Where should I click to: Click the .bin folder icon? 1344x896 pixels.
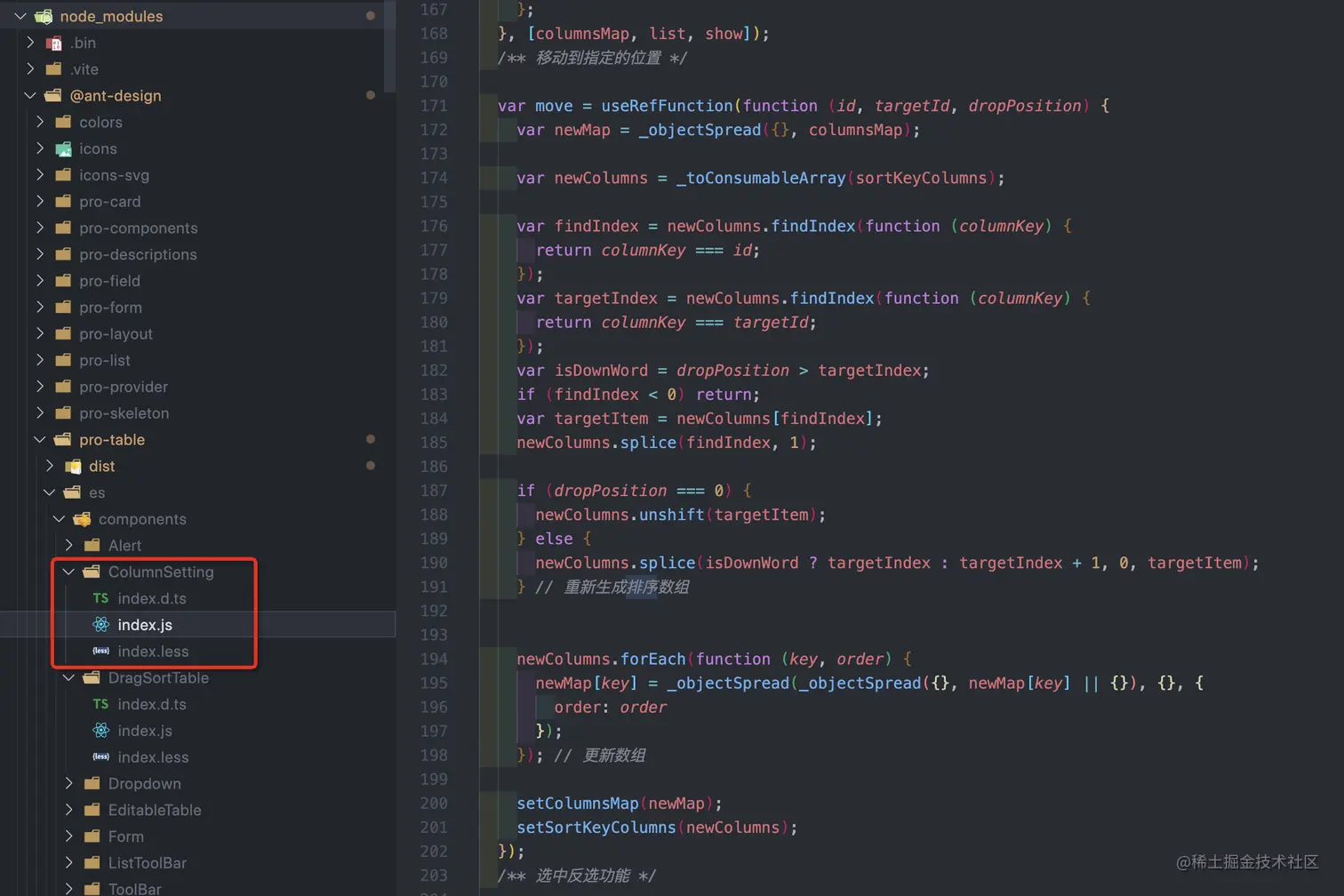click(54, 43)
